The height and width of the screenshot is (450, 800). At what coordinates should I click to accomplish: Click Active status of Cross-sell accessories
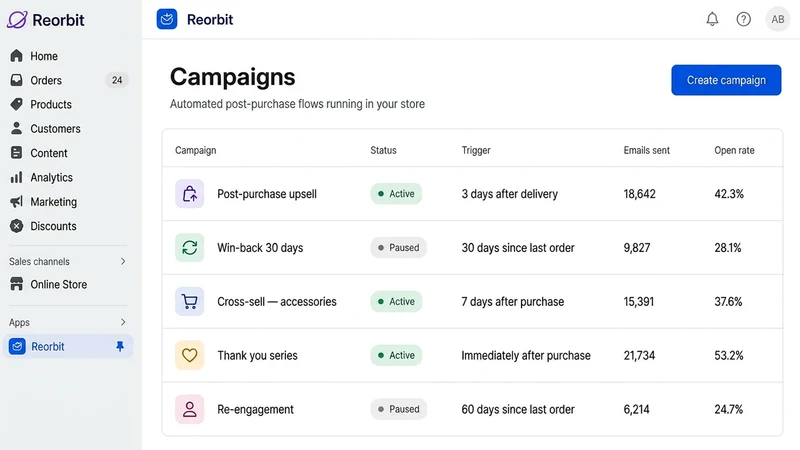(396, 302)
